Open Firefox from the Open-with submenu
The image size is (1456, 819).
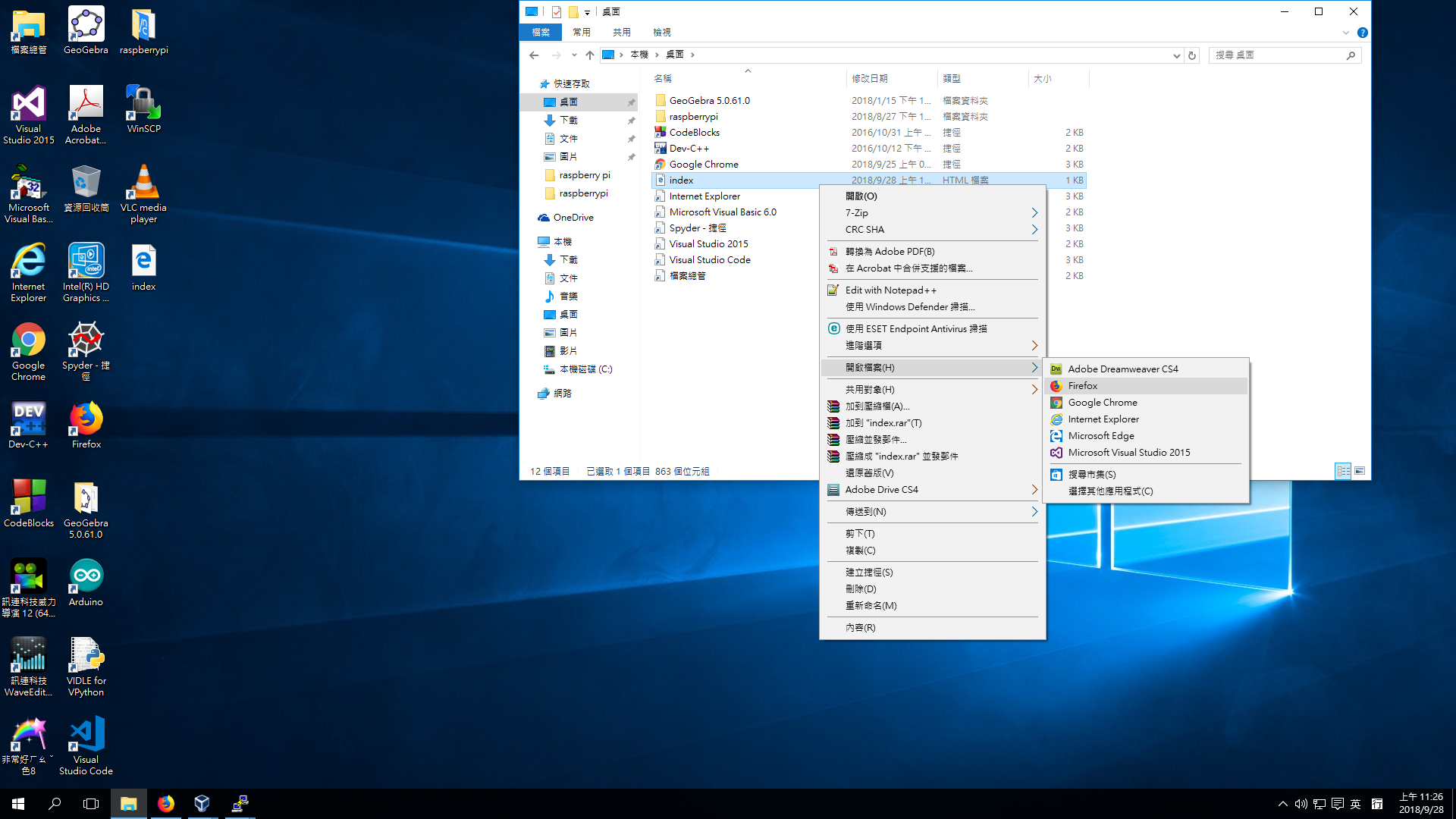coord(1082,386)
